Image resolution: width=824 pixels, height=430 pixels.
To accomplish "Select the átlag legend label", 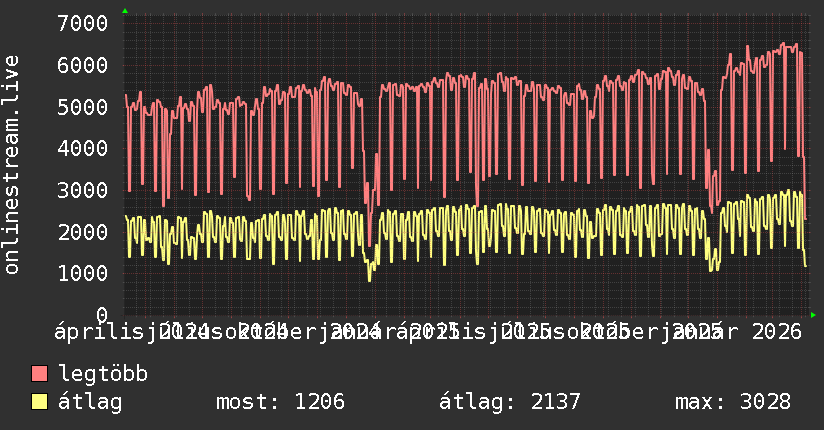I will (90, 402).
